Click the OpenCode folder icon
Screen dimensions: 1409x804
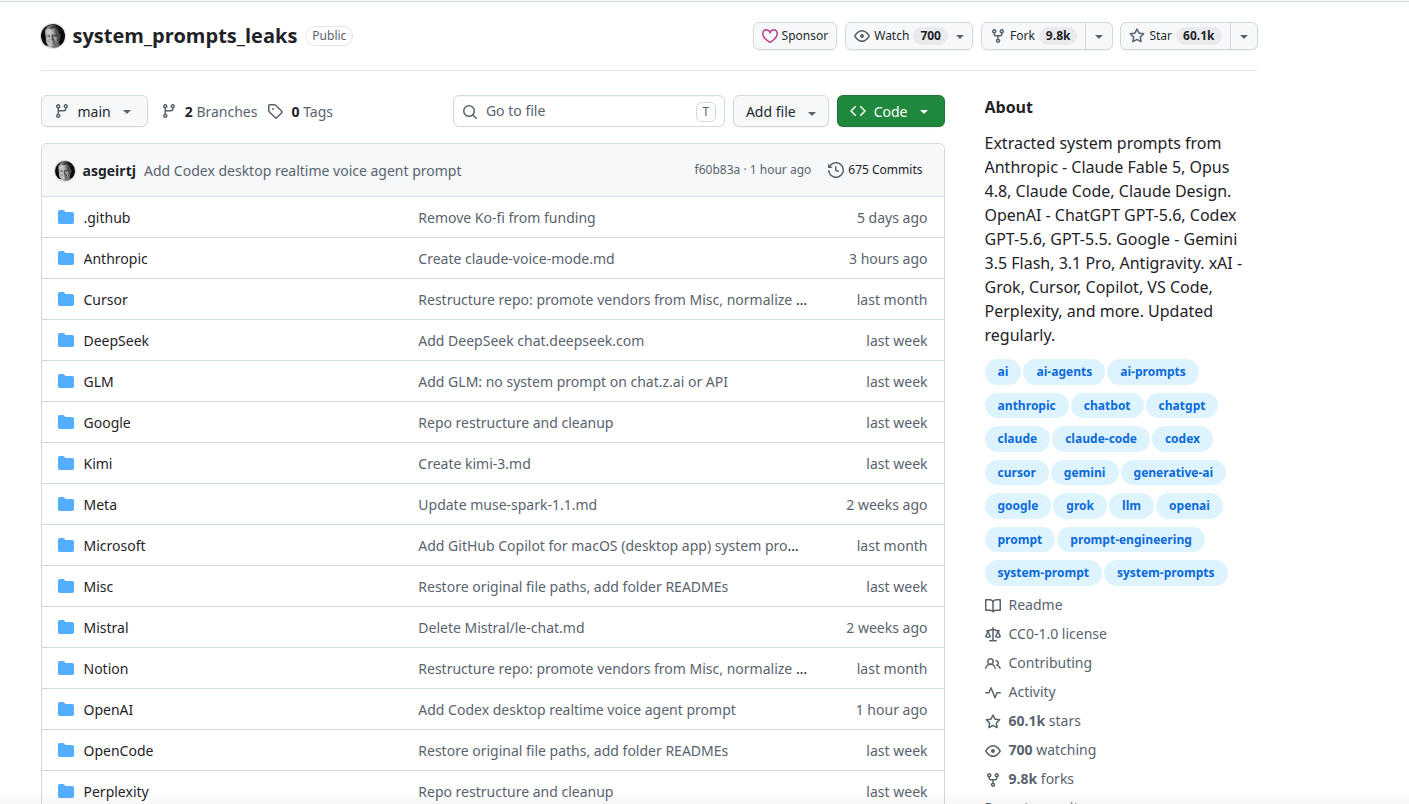(x=66, y=751)
